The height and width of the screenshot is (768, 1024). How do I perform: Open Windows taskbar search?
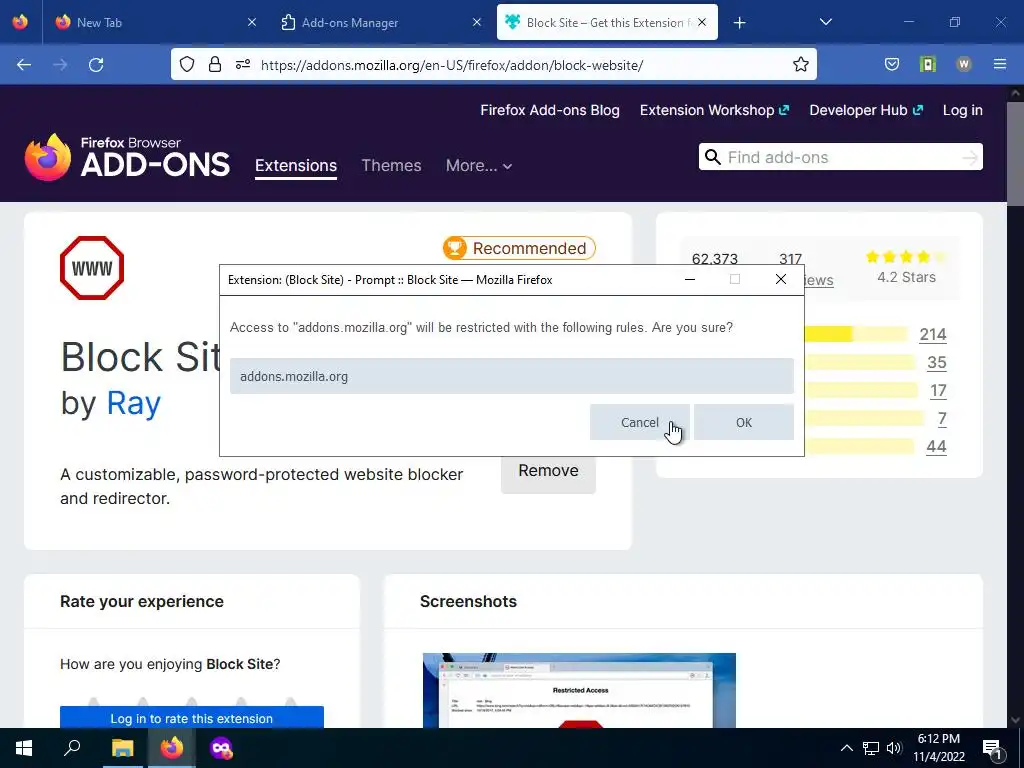[x=72, y=748]
